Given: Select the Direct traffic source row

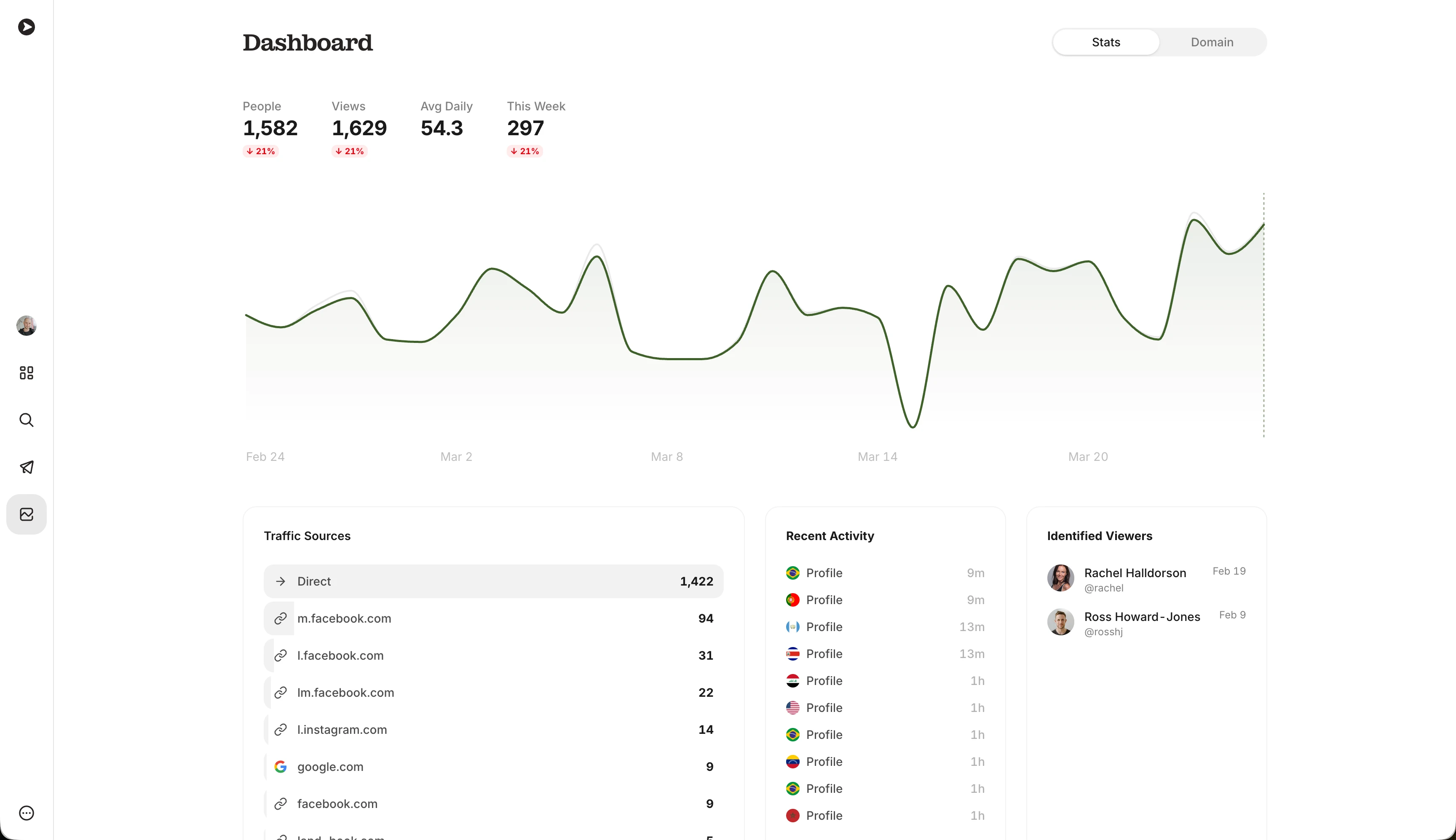Looking at the screenshot, I should click(x=493, y=581).
